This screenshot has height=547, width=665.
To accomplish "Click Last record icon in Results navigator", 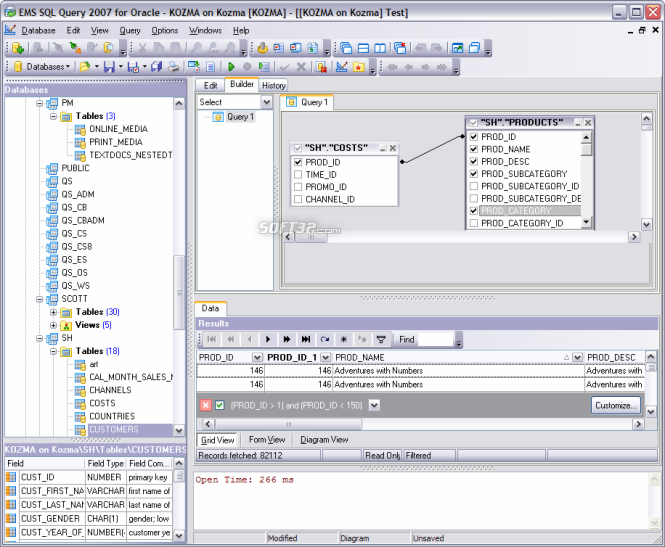I will 305,339.
